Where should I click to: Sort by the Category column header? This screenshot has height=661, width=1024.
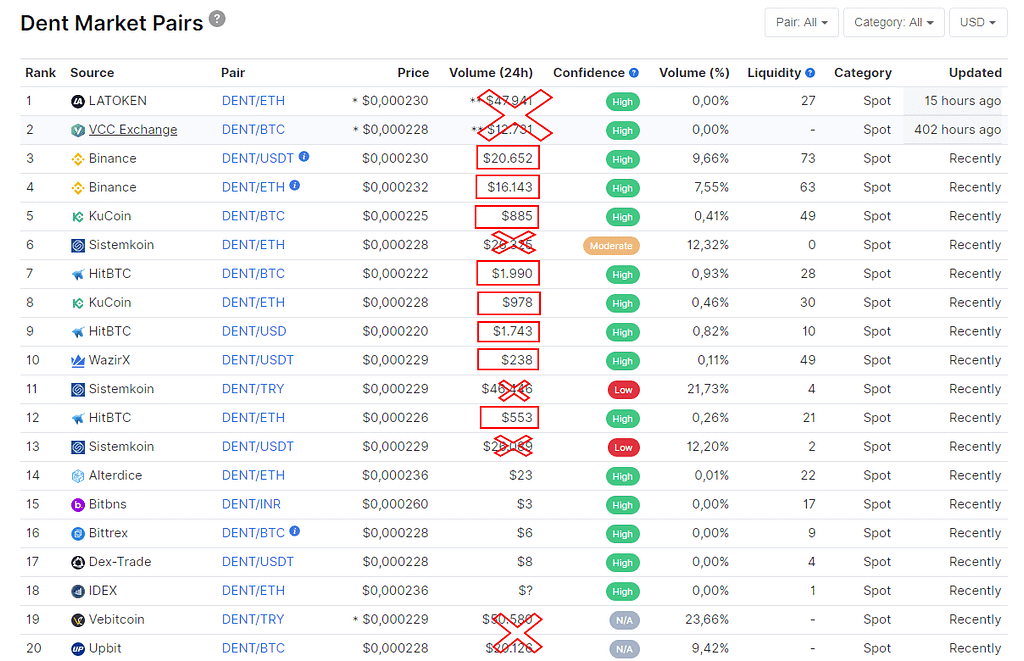[863, 73]
